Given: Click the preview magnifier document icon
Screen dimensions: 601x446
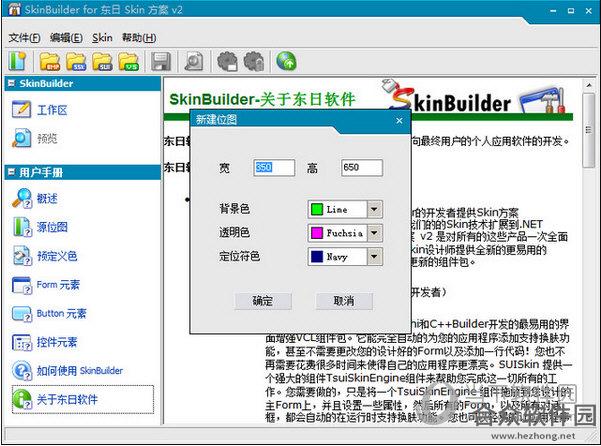Looking at the screenshot, I should pyautogui.click(x=194, y=61).
